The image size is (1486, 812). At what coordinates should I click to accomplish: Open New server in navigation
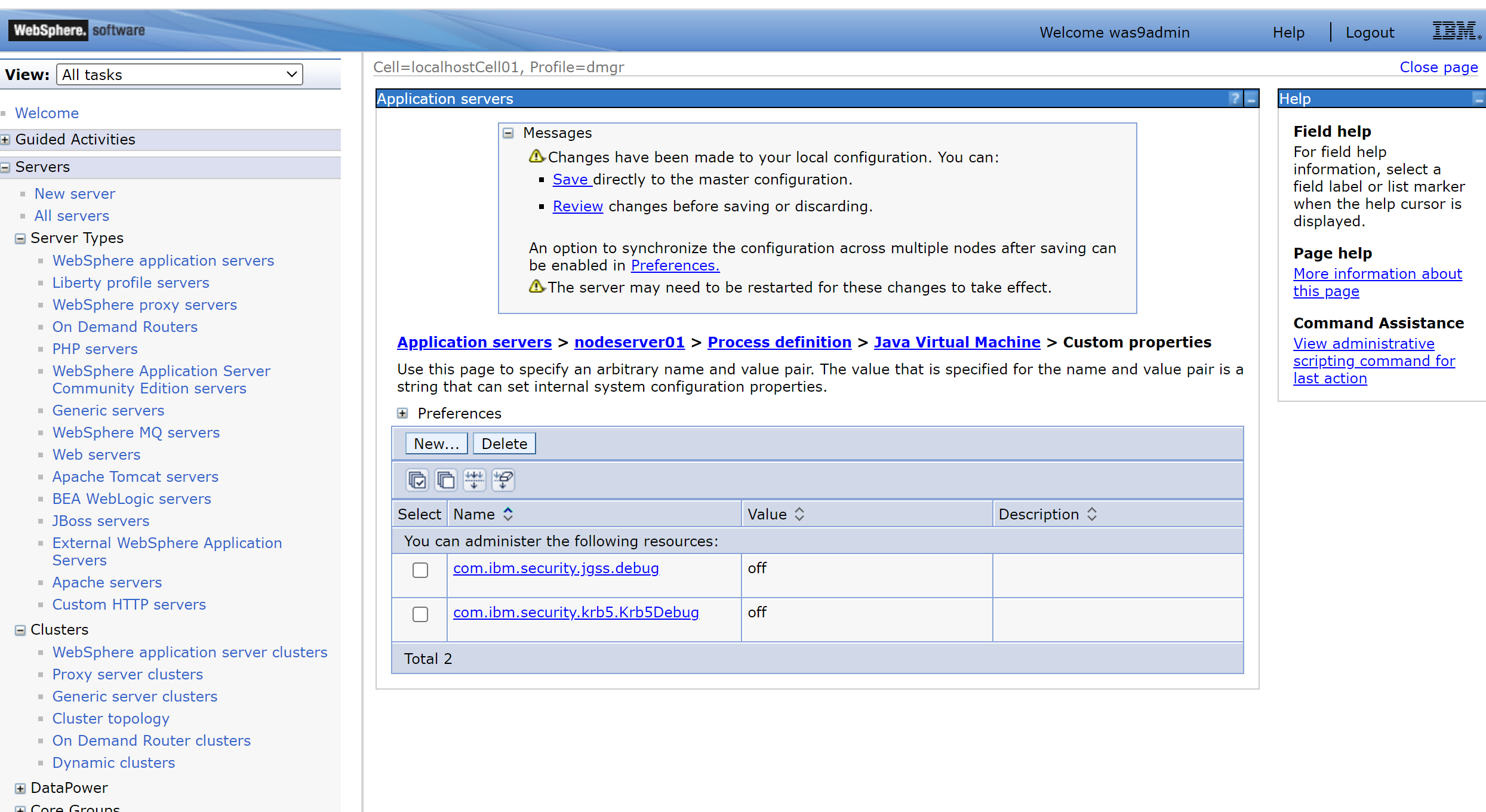pyautogui.click(x=75, y=193)
